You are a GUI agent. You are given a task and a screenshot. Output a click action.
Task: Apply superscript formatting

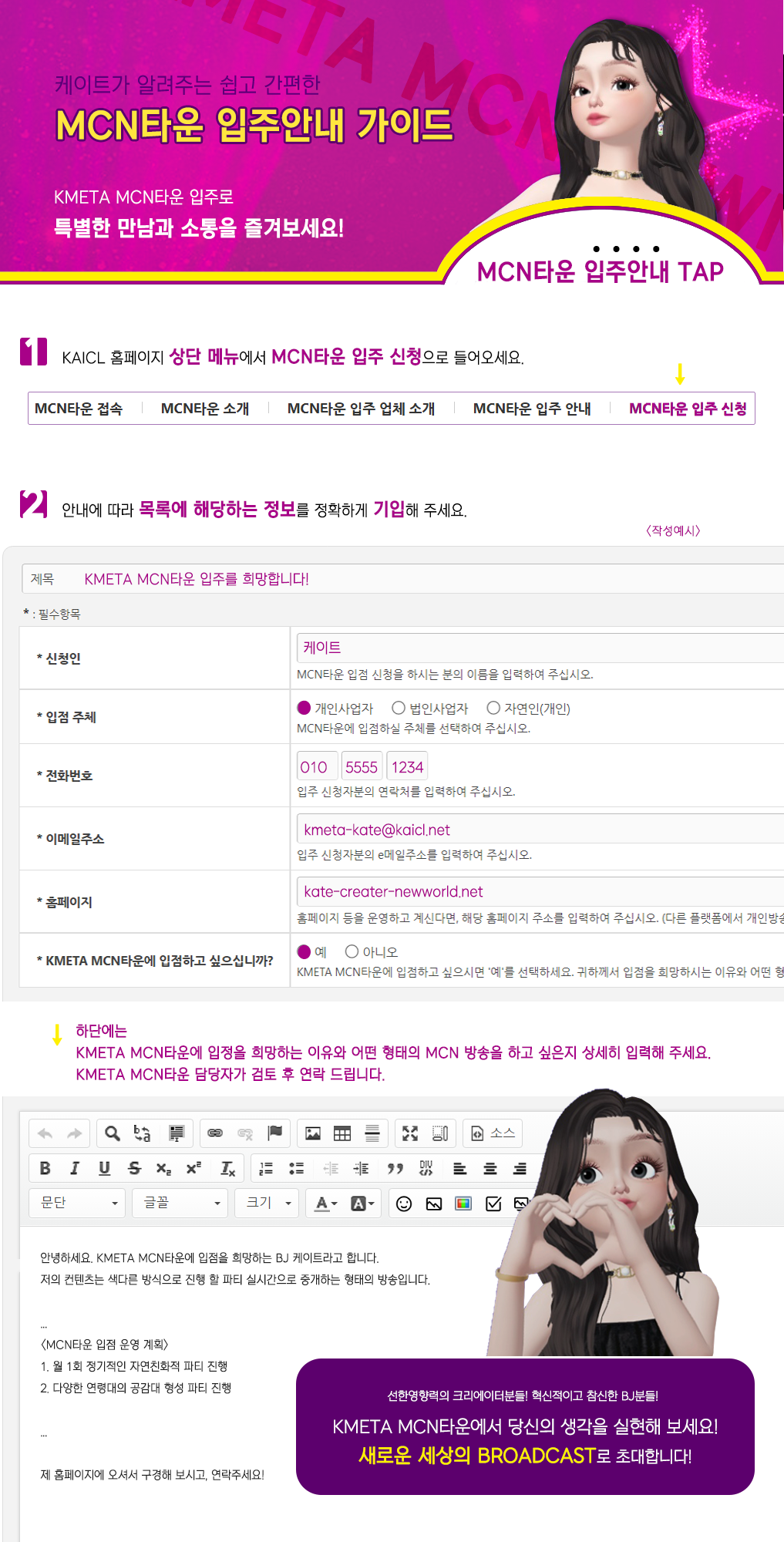pyautogui.click(x=193, y=1168)
